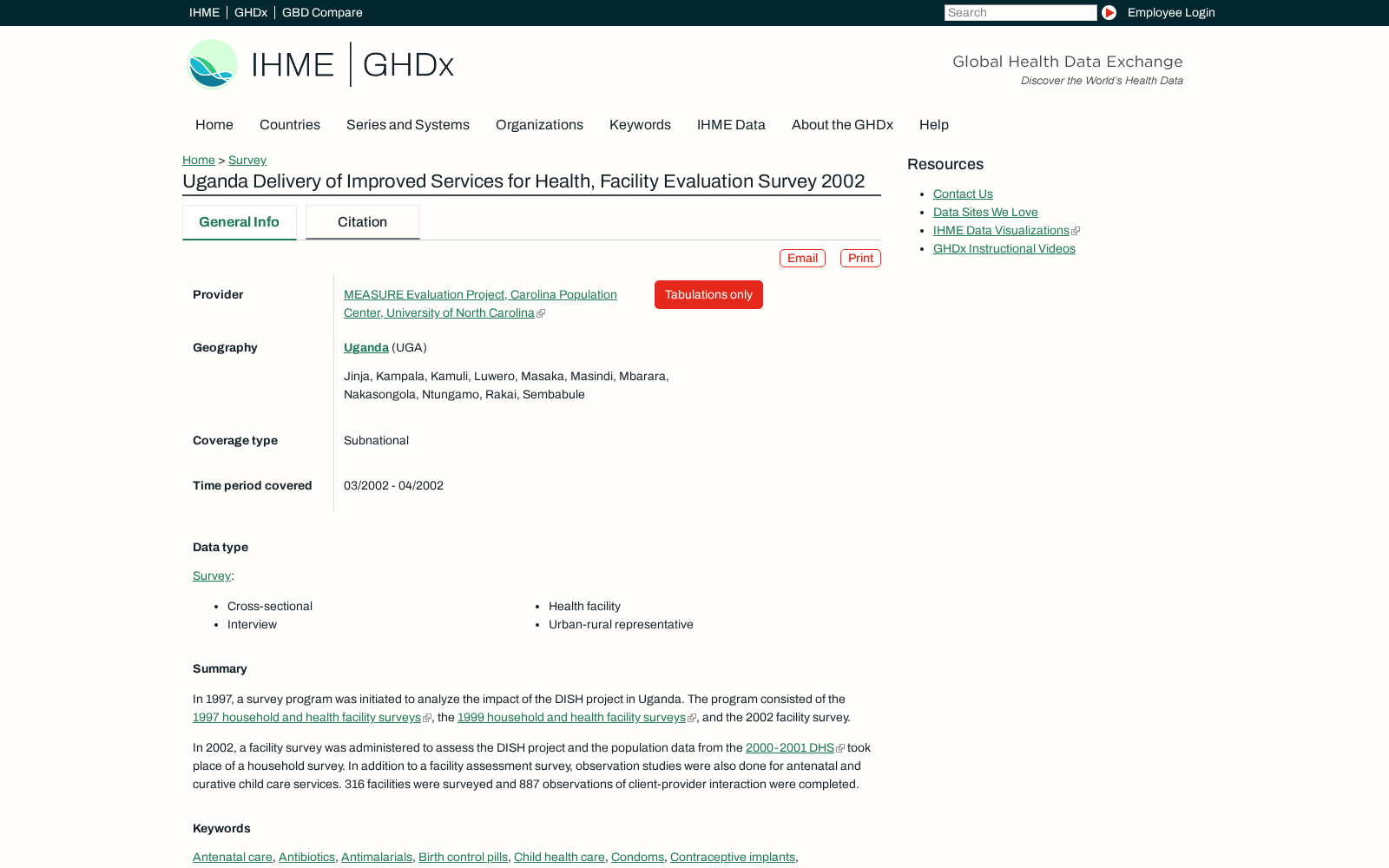The image size is (1389, 868).
Task: Select the time period text 03/2002 - 04/2002
Action: 393,485
